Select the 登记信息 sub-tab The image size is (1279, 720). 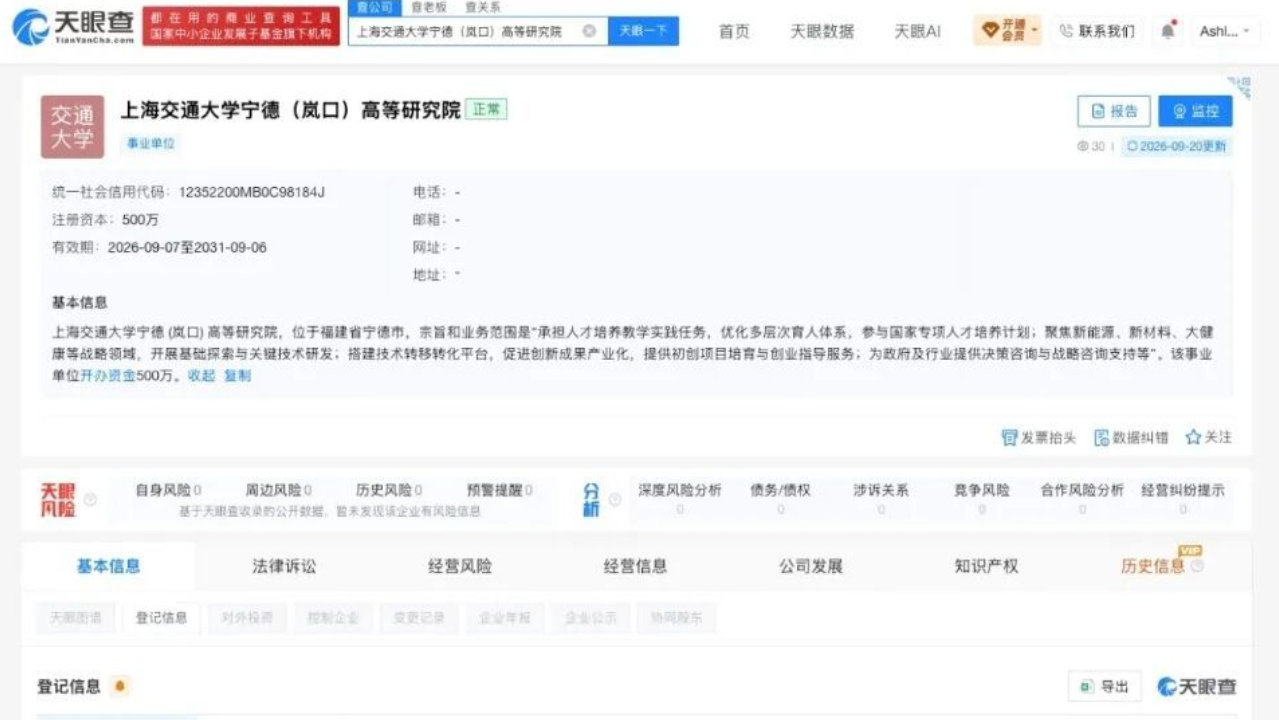[x=161, y=618]
